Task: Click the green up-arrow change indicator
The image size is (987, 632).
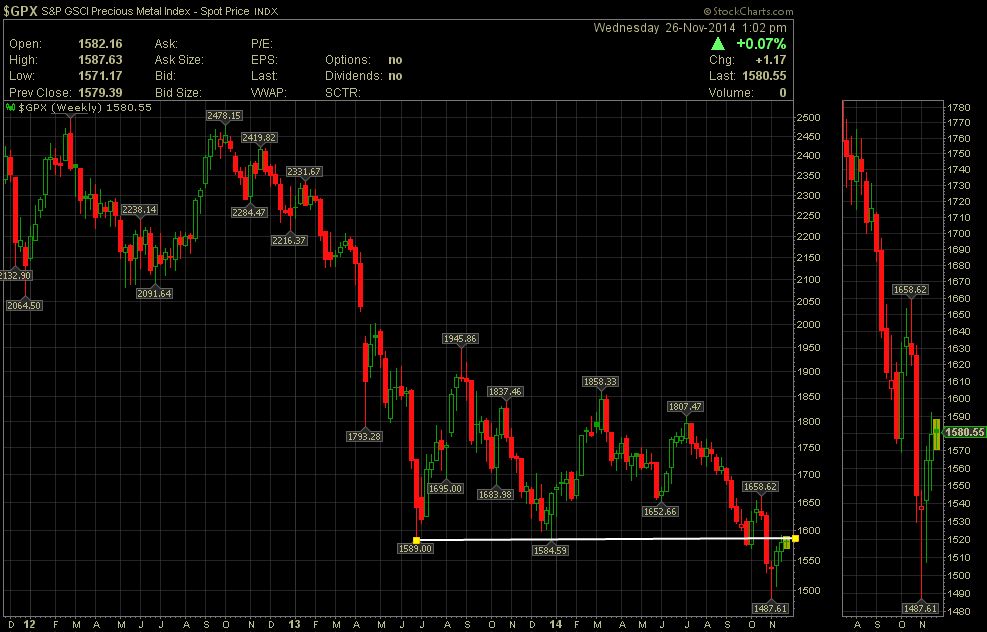Action: coord(718,43)
